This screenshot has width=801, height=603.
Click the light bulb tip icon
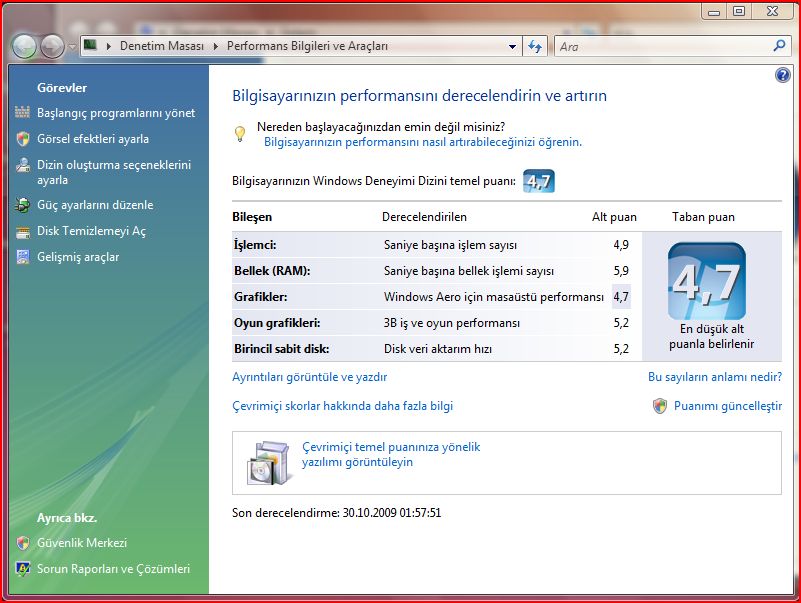pyautogui.click(x=240, y=134)
